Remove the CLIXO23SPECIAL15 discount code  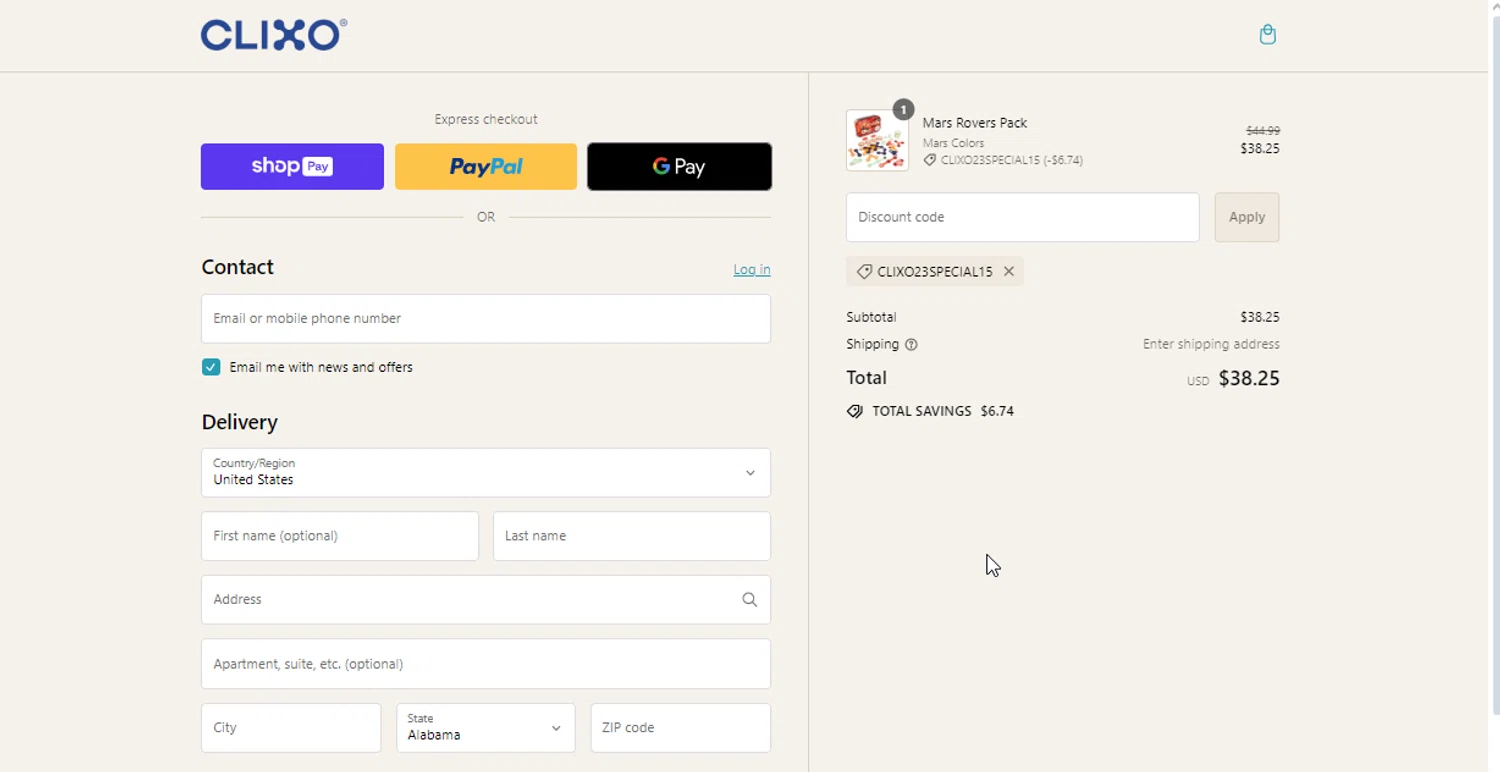(x=1009, y=271)
